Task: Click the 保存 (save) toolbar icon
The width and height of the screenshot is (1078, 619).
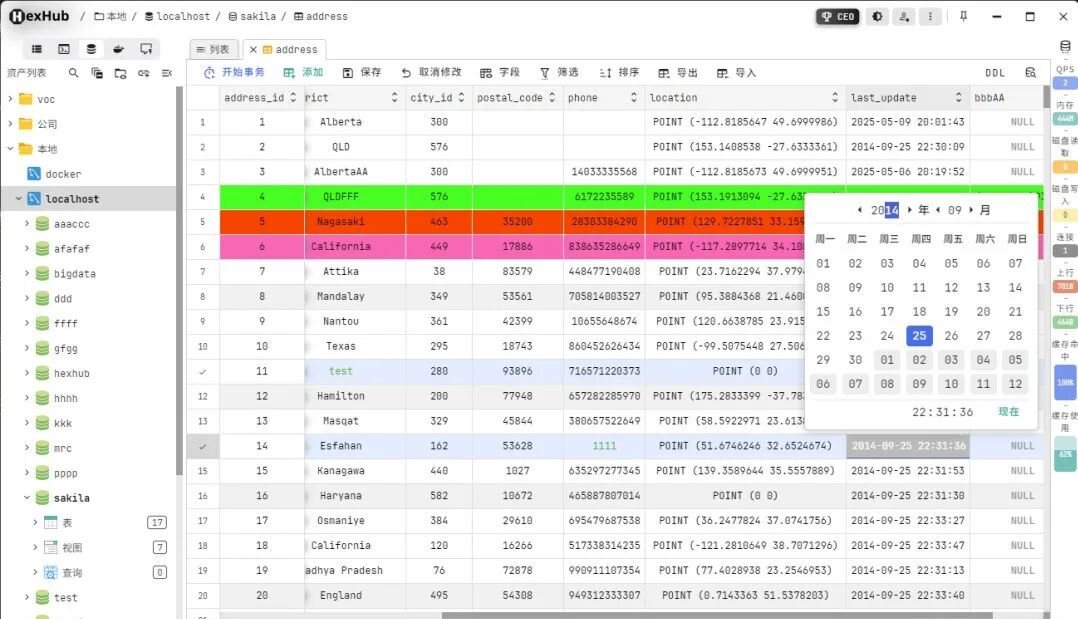Action: click(x=348, y=73)
